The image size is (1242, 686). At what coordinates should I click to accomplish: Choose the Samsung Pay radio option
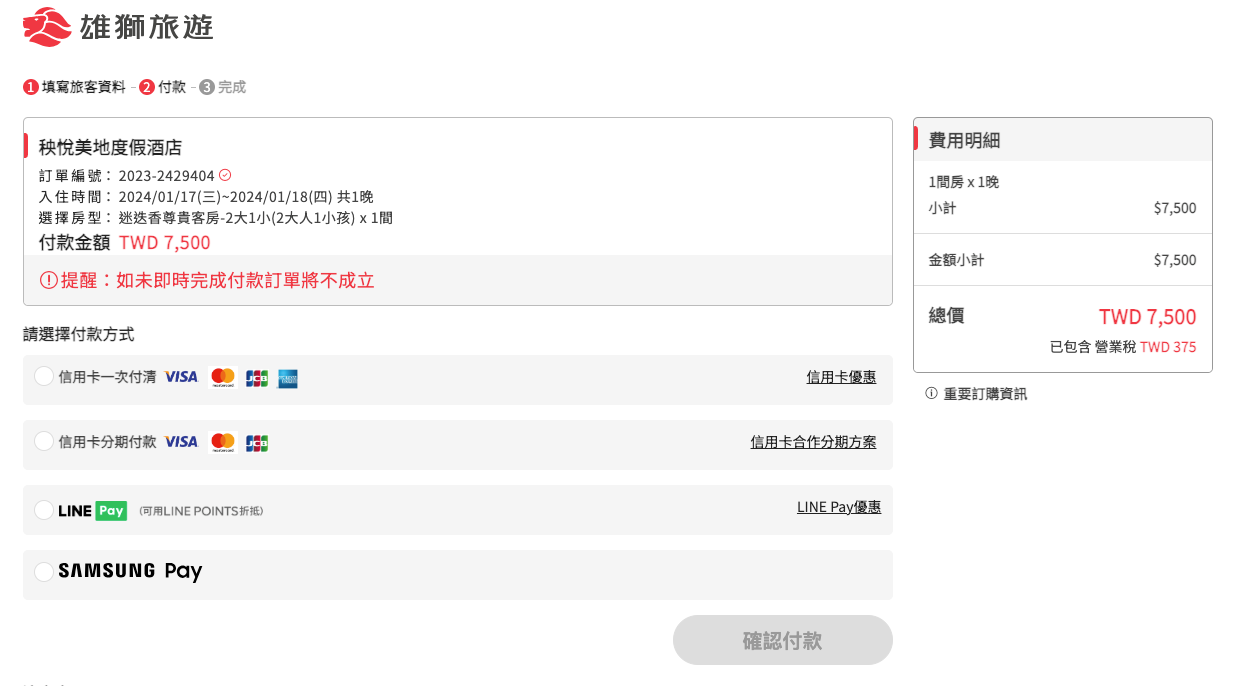44,572
